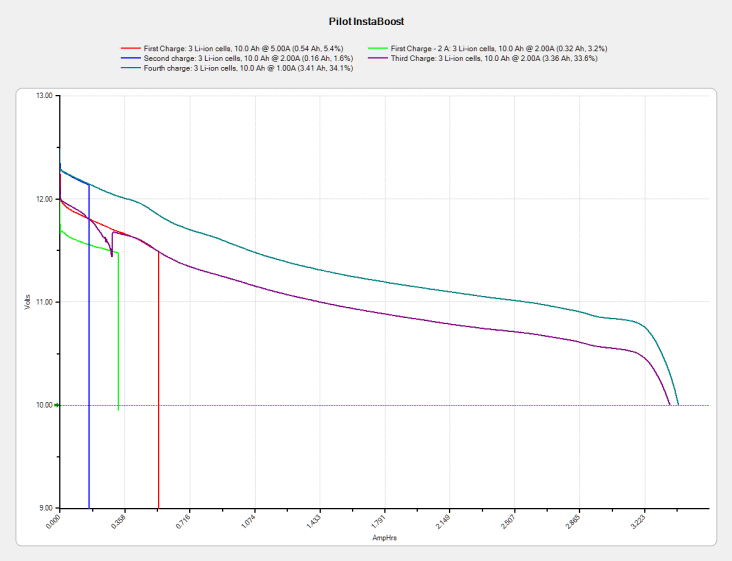Click the blue Second charge legend line
The height and width of the screenshot is (561, 732).
[x=133, y=58]
